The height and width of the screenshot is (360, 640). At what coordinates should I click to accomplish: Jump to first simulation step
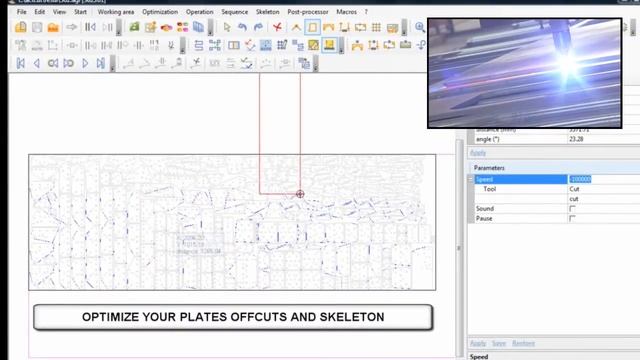coord(20,63)
